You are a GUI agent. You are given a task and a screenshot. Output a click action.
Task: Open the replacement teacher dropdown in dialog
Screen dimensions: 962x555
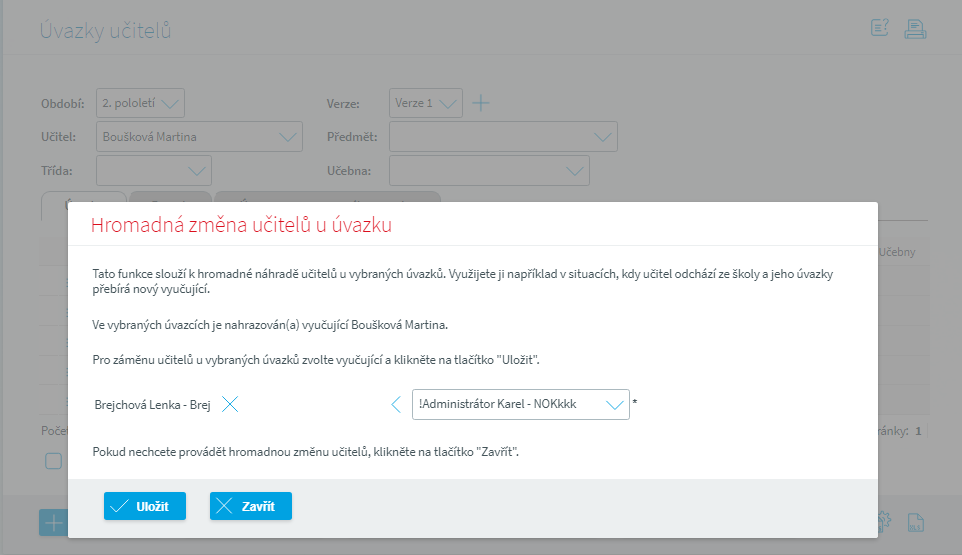click(x=521, y=405)
